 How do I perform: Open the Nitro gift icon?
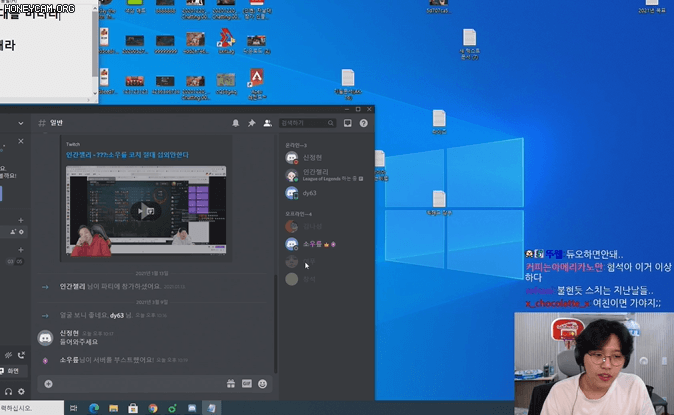[x=231, y=384]
